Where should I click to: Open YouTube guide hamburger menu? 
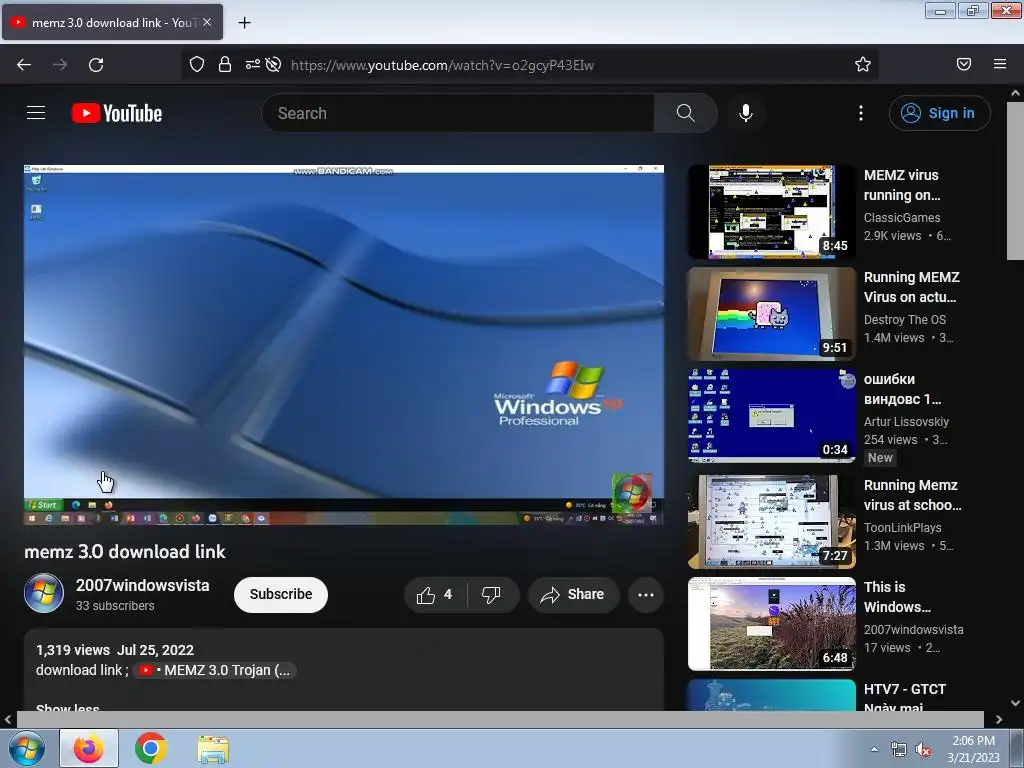pos(36,113)
